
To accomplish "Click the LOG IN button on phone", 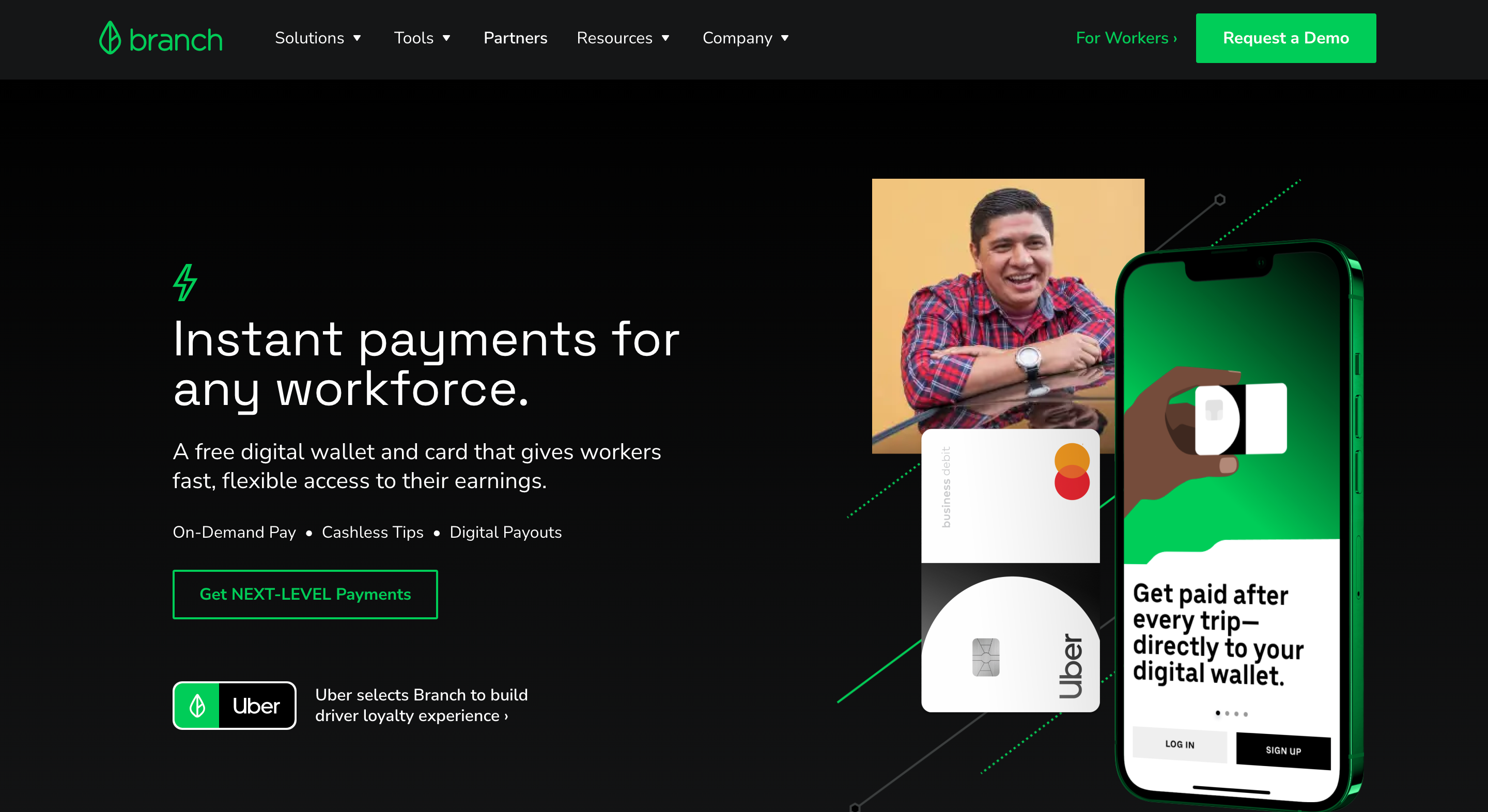I will pos(1180,744).
